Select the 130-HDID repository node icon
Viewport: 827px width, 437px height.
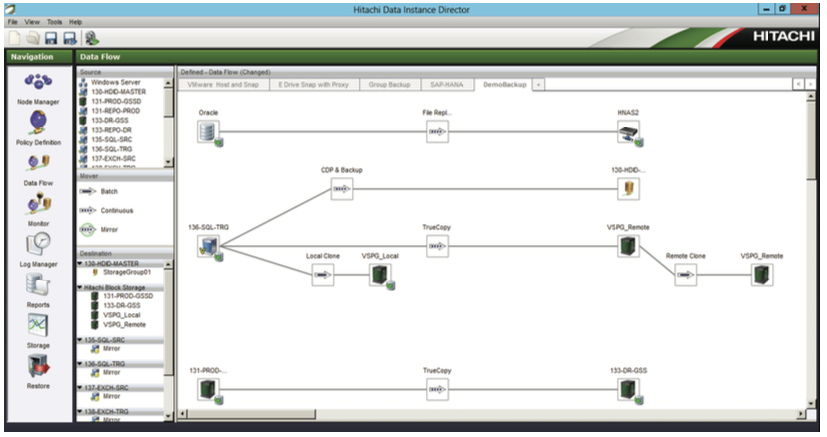coord(629,189)
